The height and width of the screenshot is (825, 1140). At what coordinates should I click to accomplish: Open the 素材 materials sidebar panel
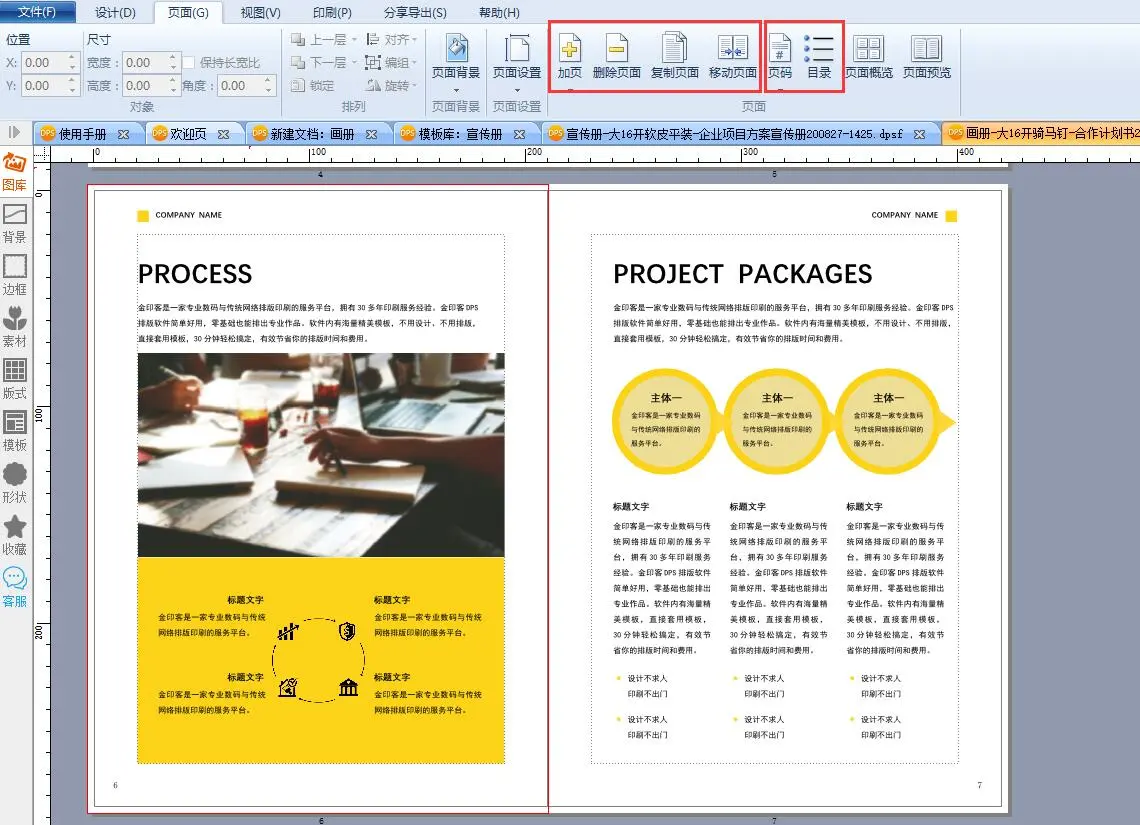point(15,327)
